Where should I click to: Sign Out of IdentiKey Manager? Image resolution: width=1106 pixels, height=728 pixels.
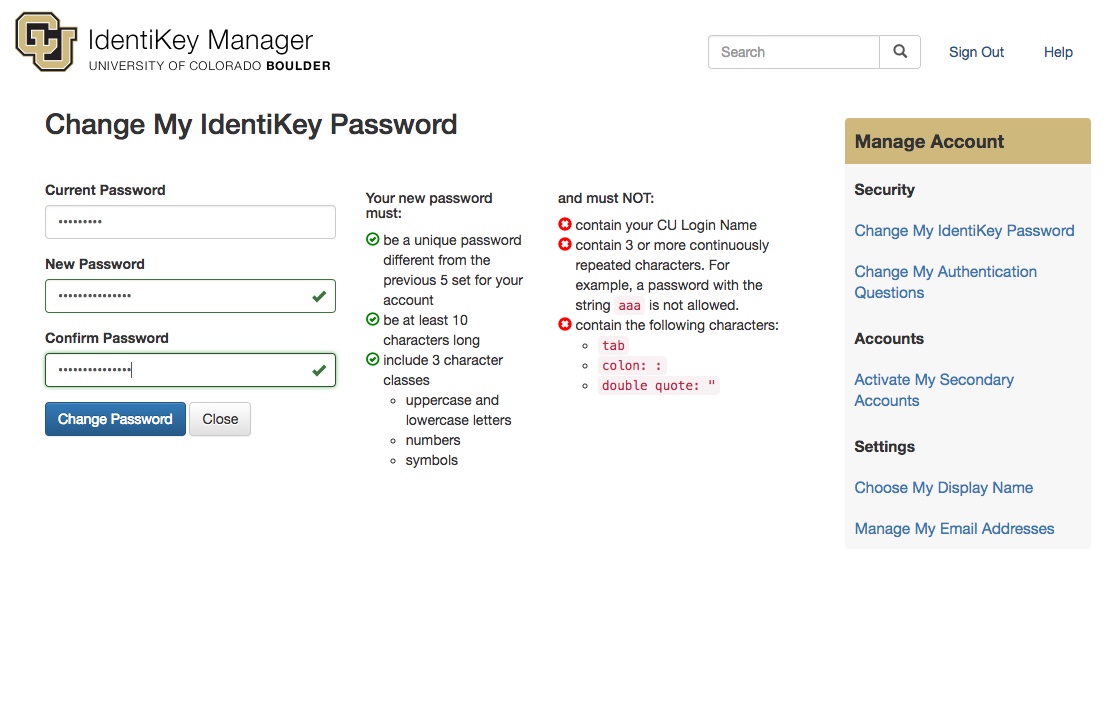pos(976,52)
